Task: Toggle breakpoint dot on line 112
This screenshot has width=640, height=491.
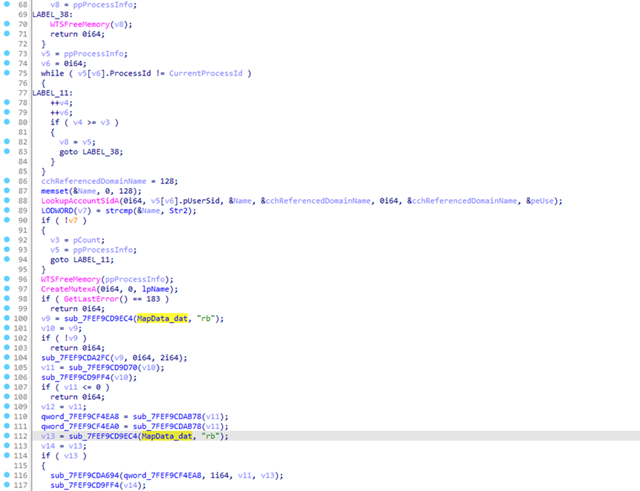Action: (7, 435)
